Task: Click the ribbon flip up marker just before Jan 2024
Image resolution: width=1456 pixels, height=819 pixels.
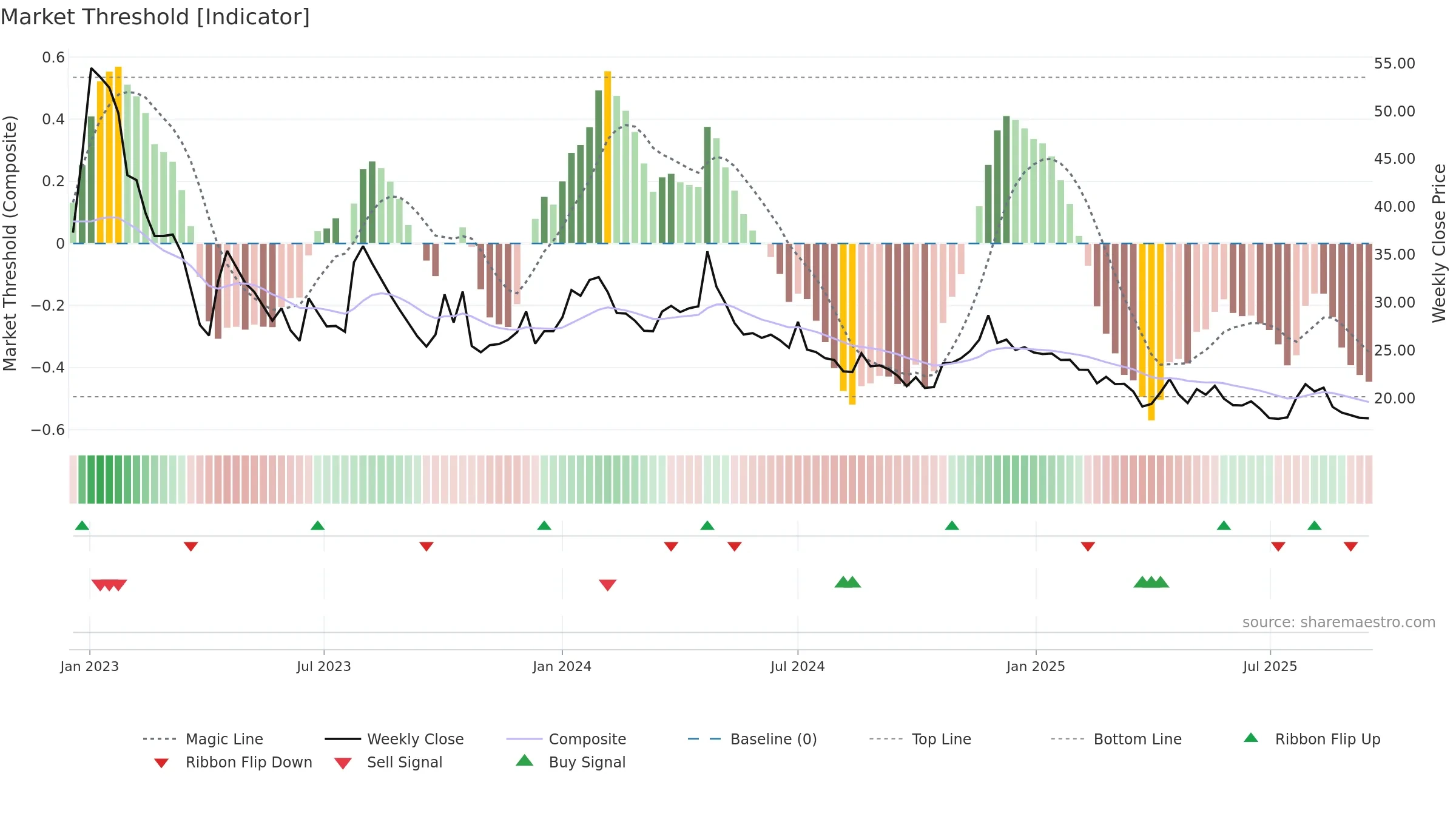Action: (544, 525)
